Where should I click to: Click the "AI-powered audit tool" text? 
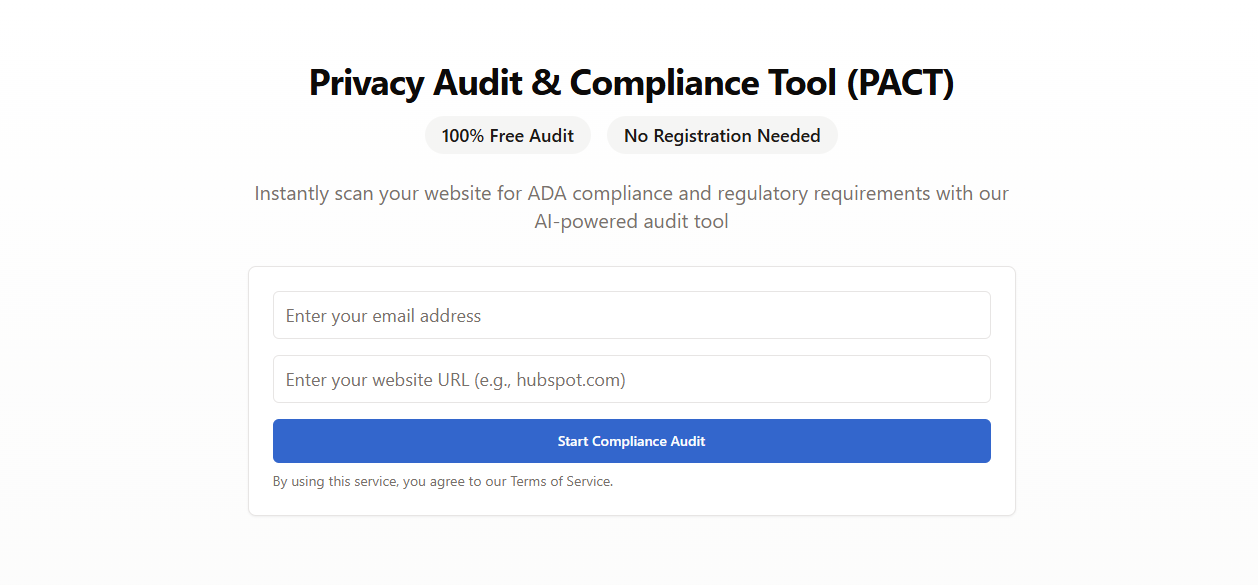click(631, 221)
